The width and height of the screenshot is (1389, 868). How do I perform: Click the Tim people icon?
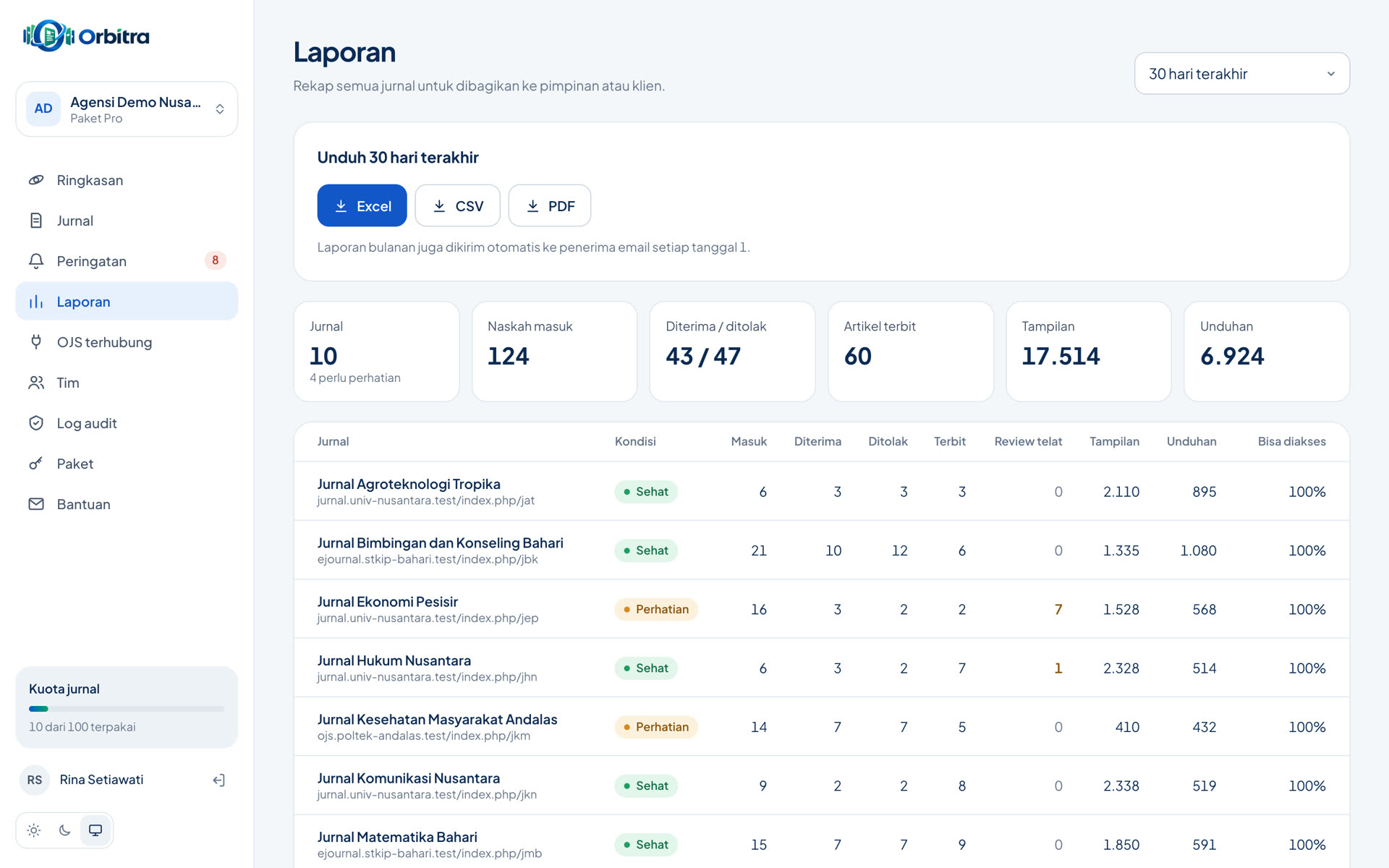click(x=36, y=383)
